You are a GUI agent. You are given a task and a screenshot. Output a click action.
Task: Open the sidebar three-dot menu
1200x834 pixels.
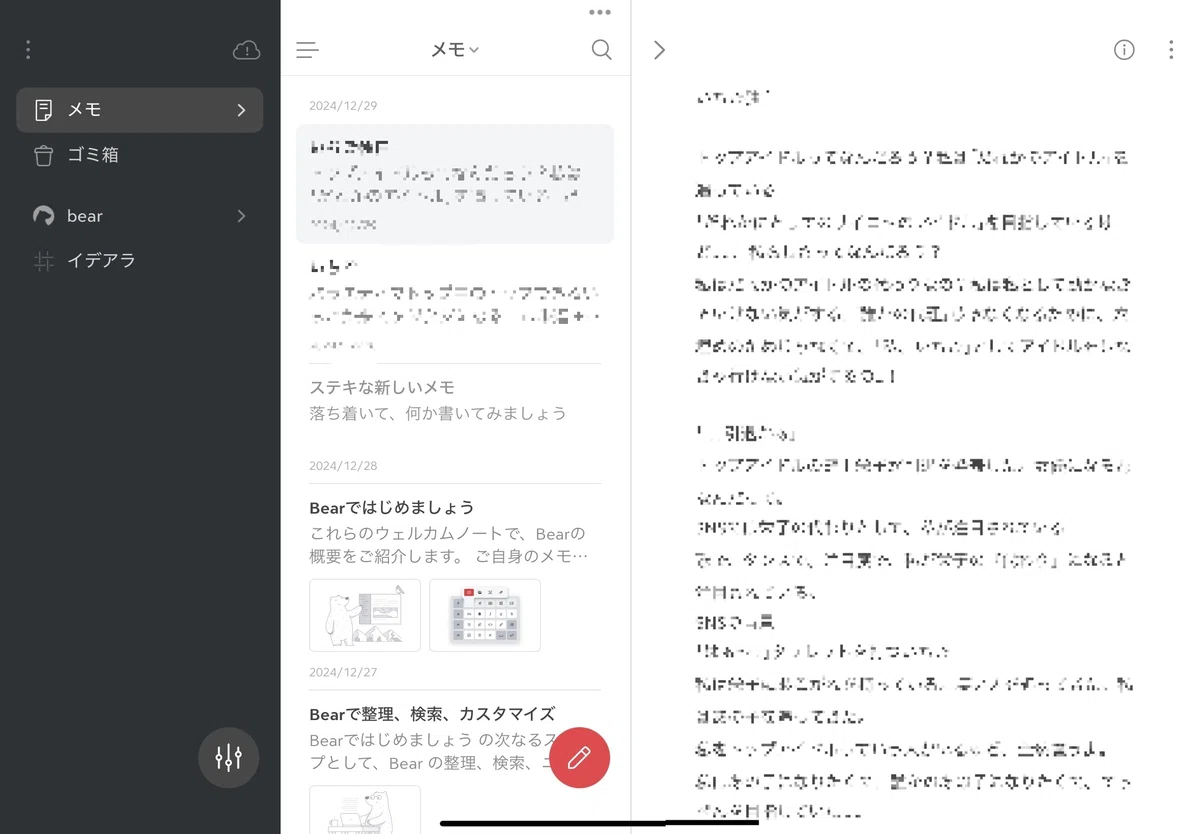(x=28, y=50)
